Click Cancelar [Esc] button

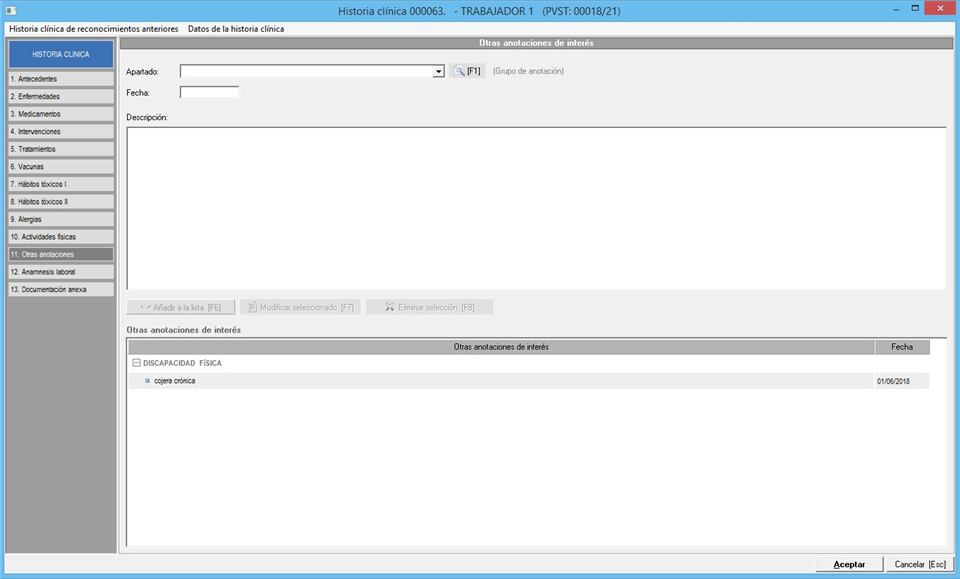pos(920,564)
